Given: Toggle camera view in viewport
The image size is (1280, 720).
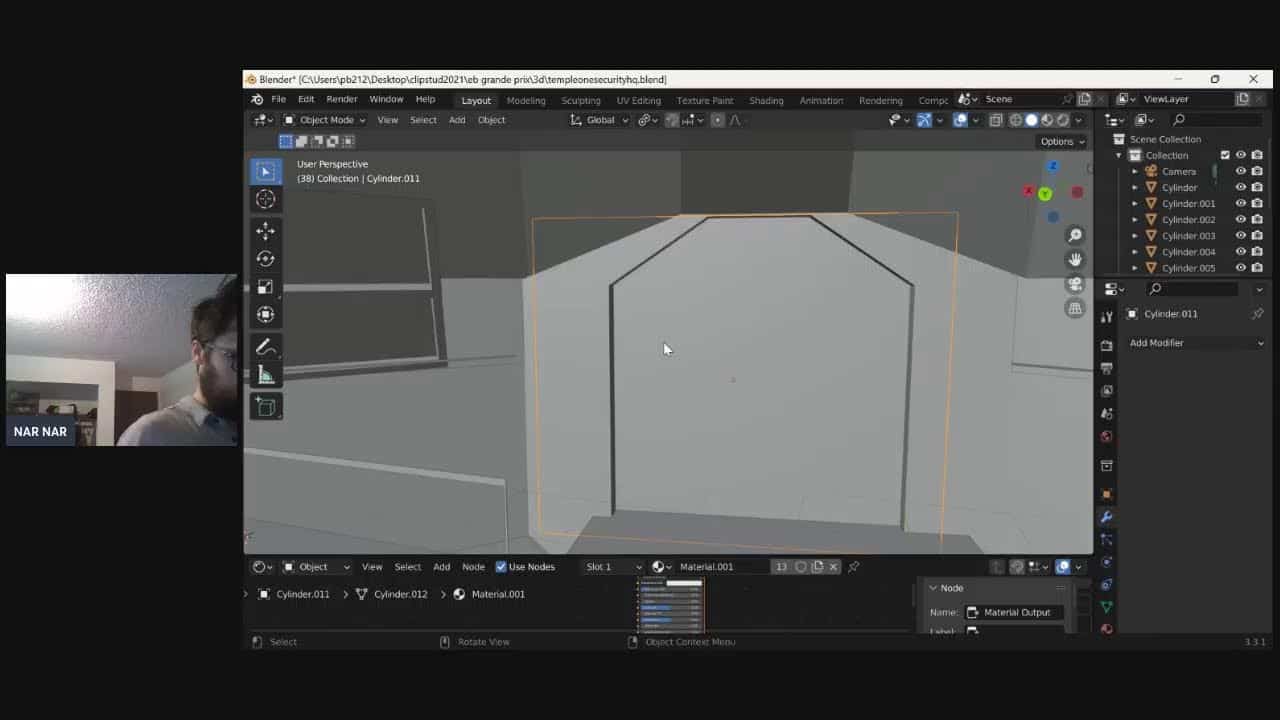Looking at the screenshot, I should point(1075,284).
